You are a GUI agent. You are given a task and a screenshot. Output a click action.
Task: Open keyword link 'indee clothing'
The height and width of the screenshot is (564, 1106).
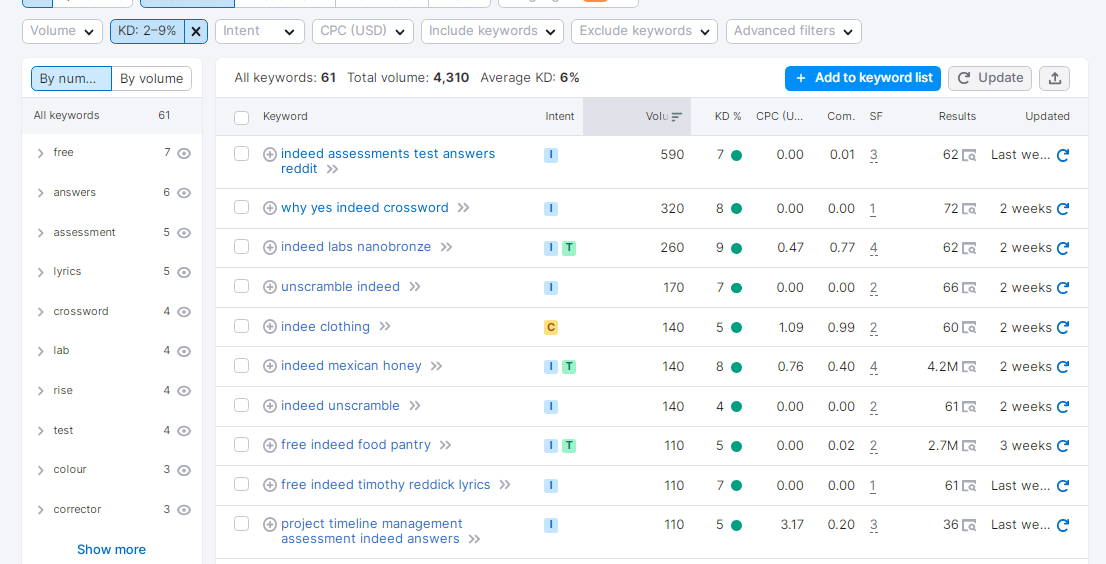click(325, 326)
